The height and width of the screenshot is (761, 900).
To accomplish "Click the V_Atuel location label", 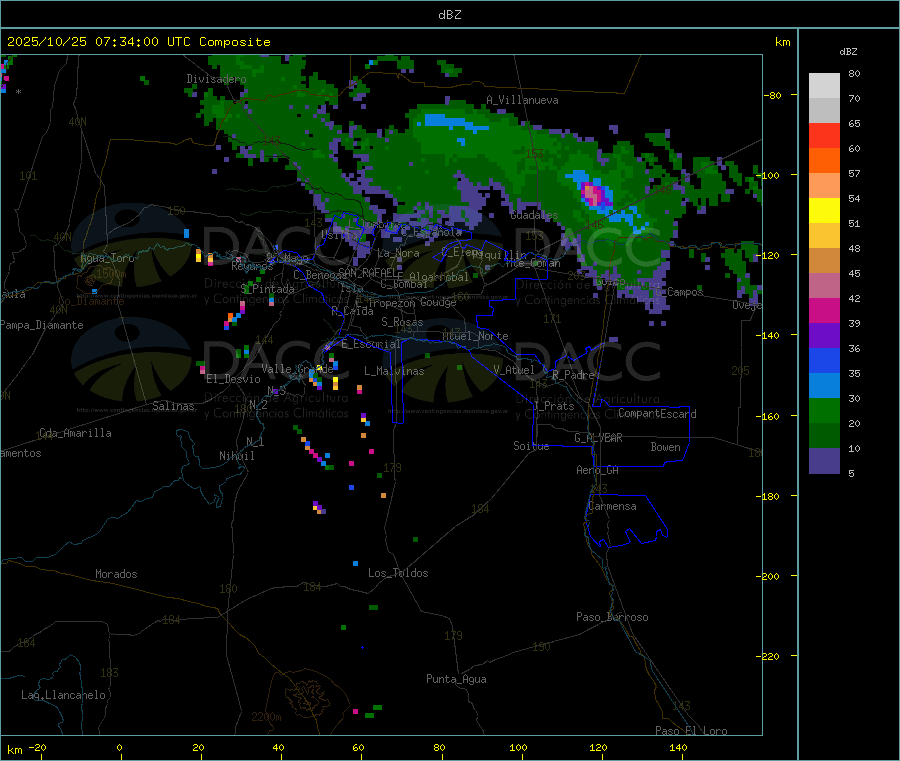I will click(514, 370).
